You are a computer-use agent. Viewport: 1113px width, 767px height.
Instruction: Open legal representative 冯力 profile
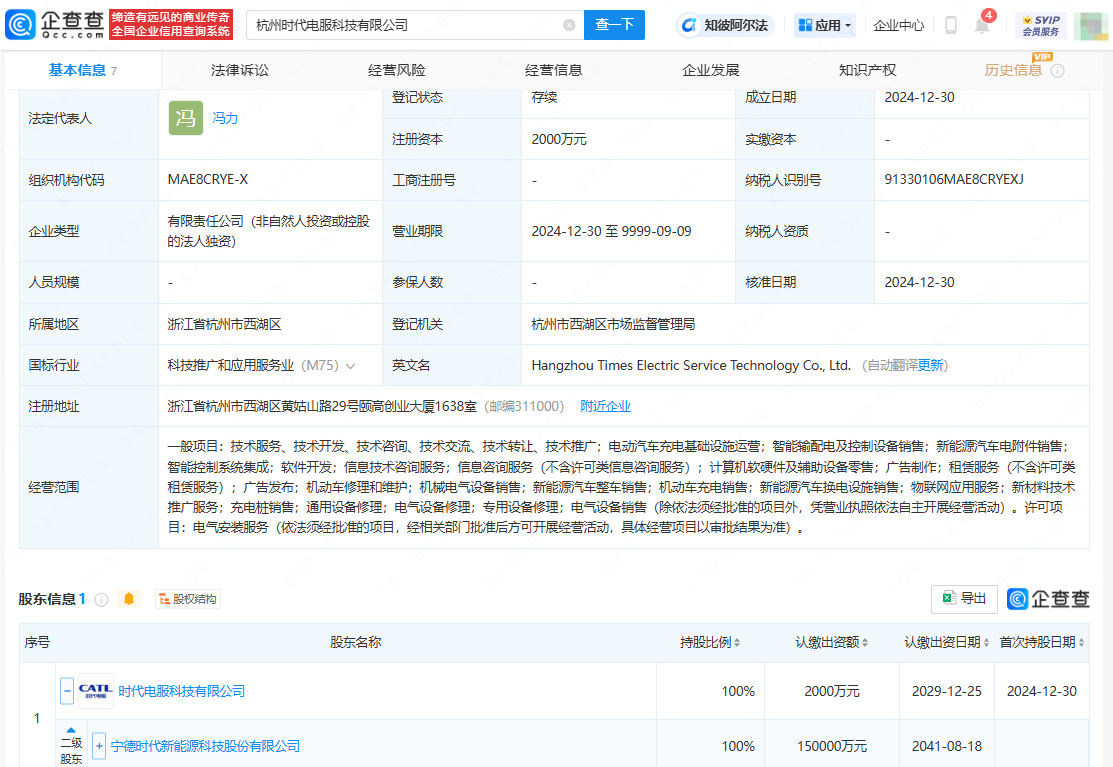(225, 118)
